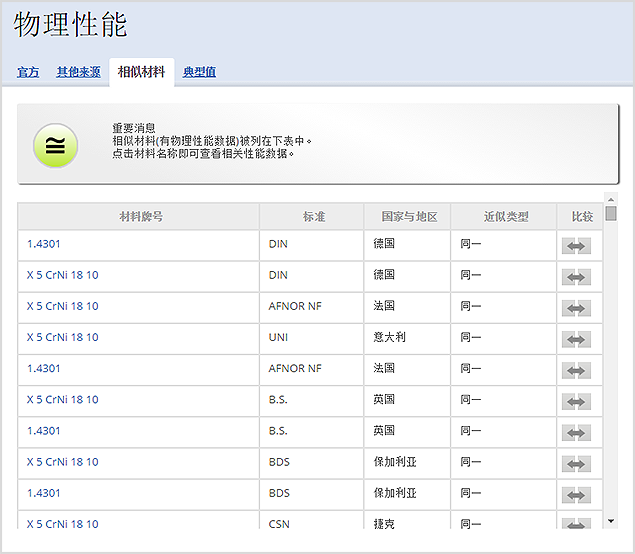
Task: Select the 相似材料 tab
Action: (141, 72)
